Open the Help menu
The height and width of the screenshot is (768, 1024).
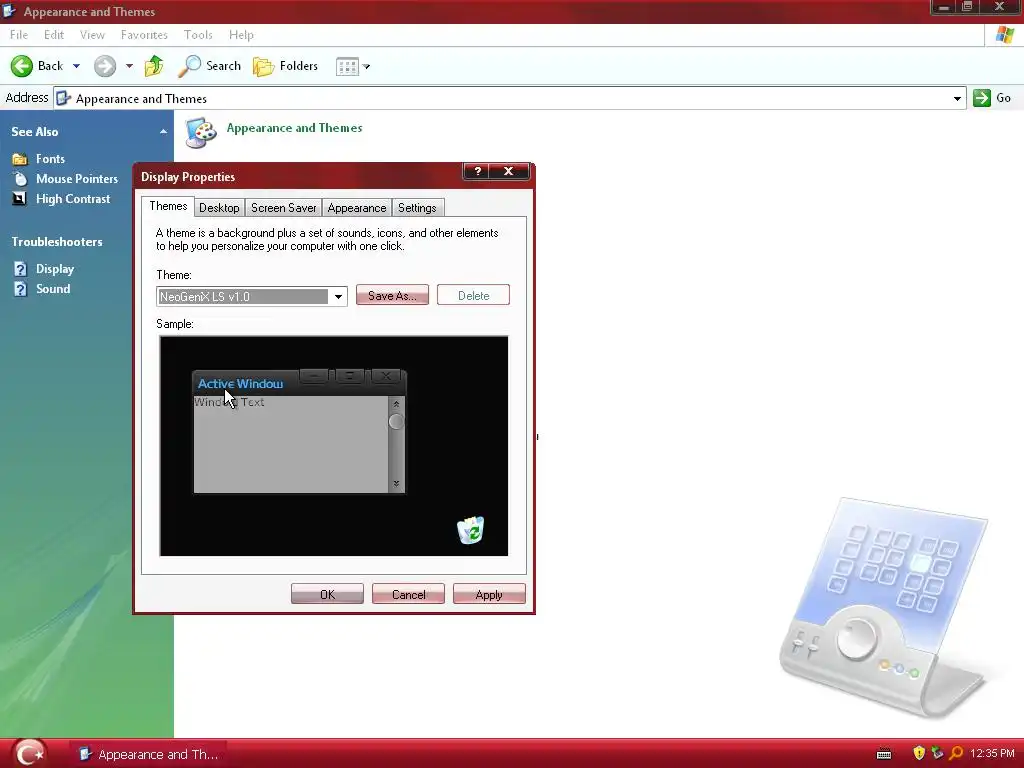[241, 35]
